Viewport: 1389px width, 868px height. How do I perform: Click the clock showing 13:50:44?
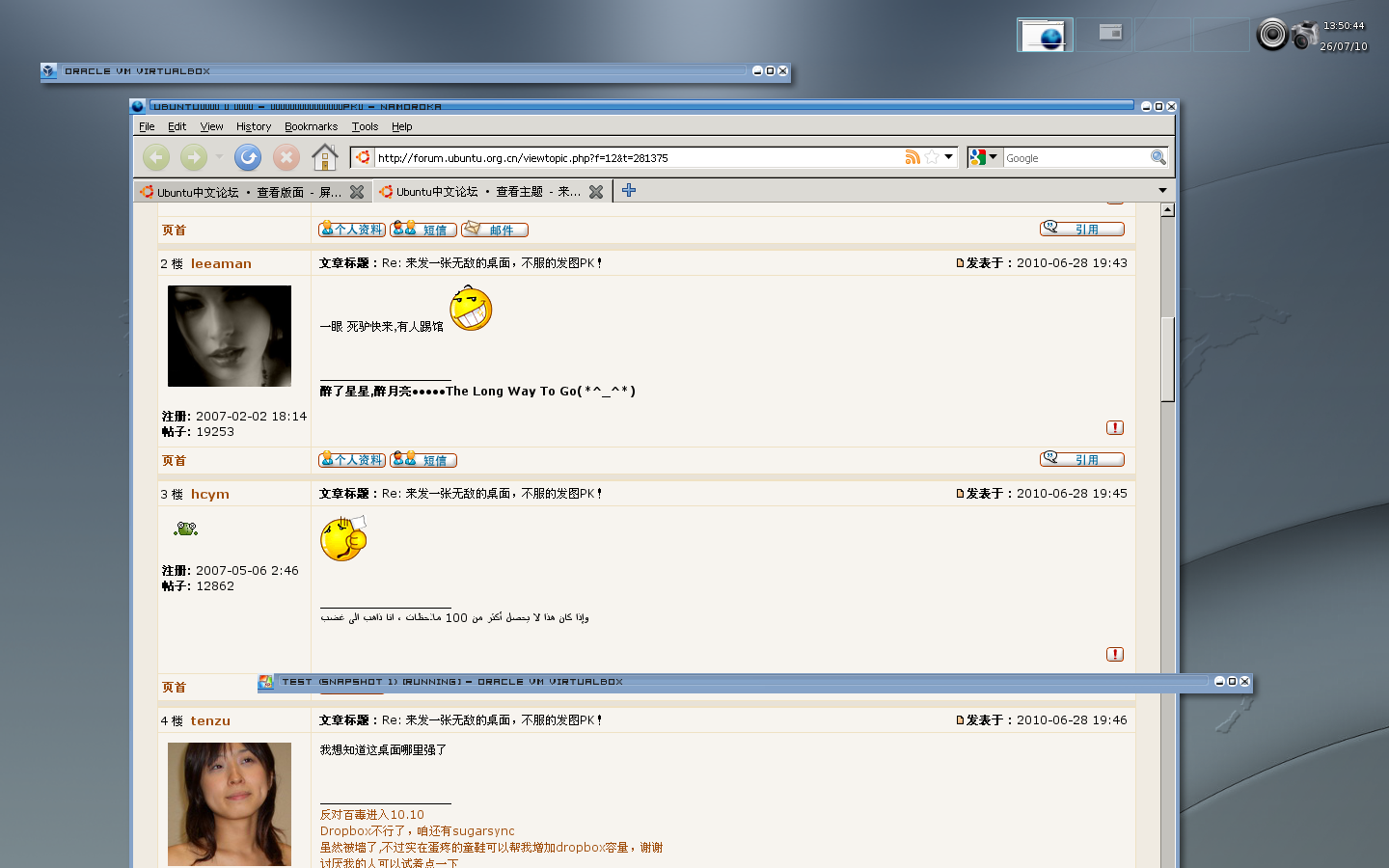click(1344, 26)
